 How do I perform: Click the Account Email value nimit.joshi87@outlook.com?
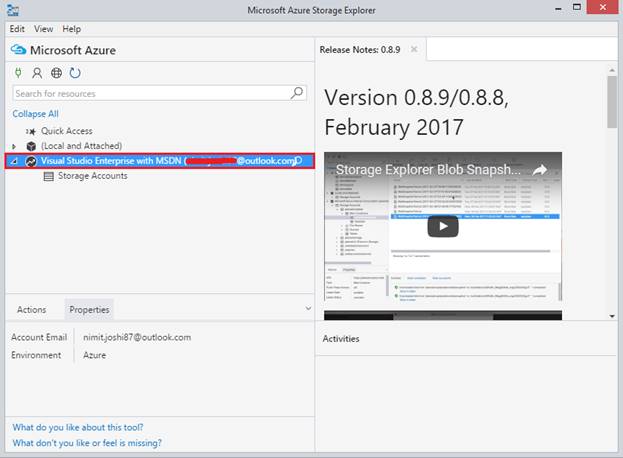(137, 337)
